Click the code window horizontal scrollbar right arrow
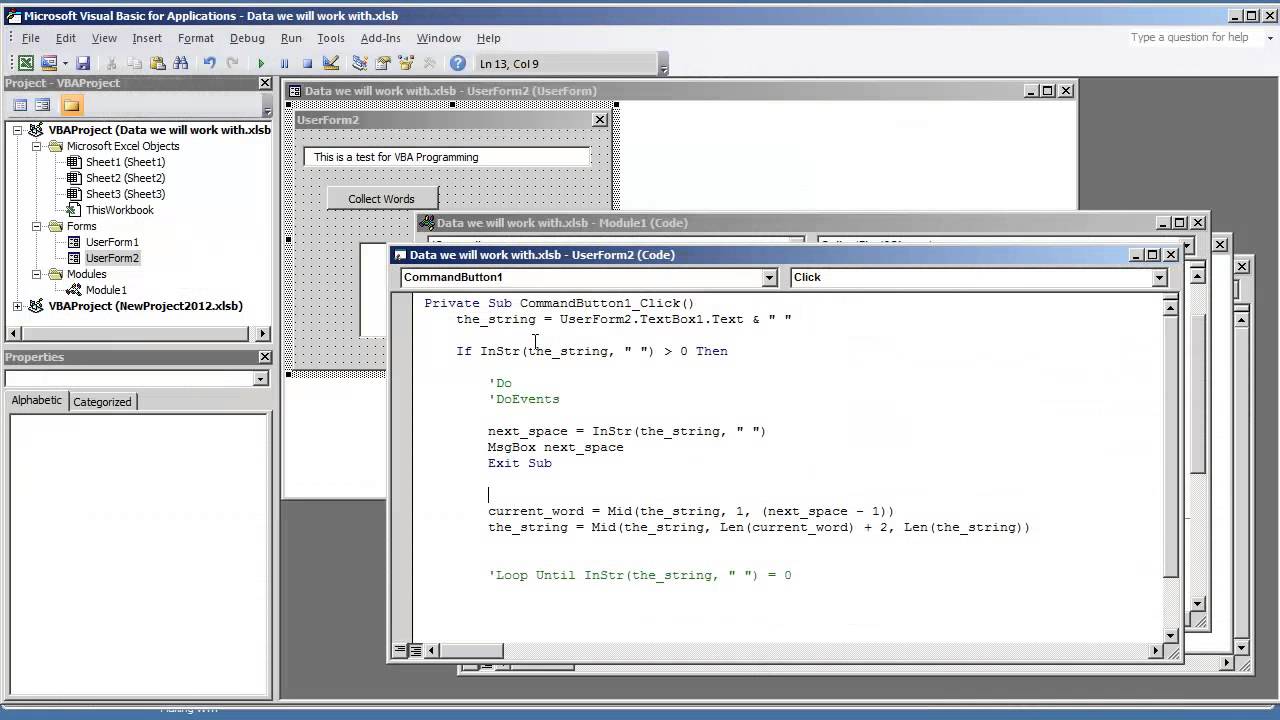The image size is (1280, 720). click(1156, 650)
